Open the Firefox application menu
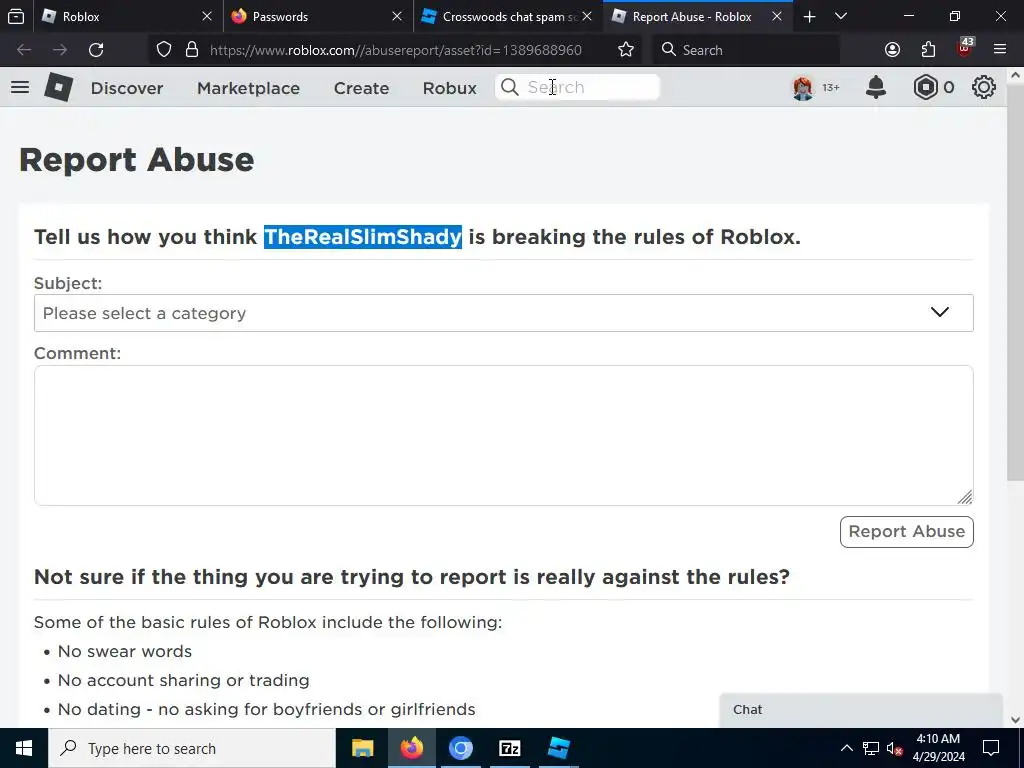The width and height of the screenshot is (1024, 768). [1000, 50]
